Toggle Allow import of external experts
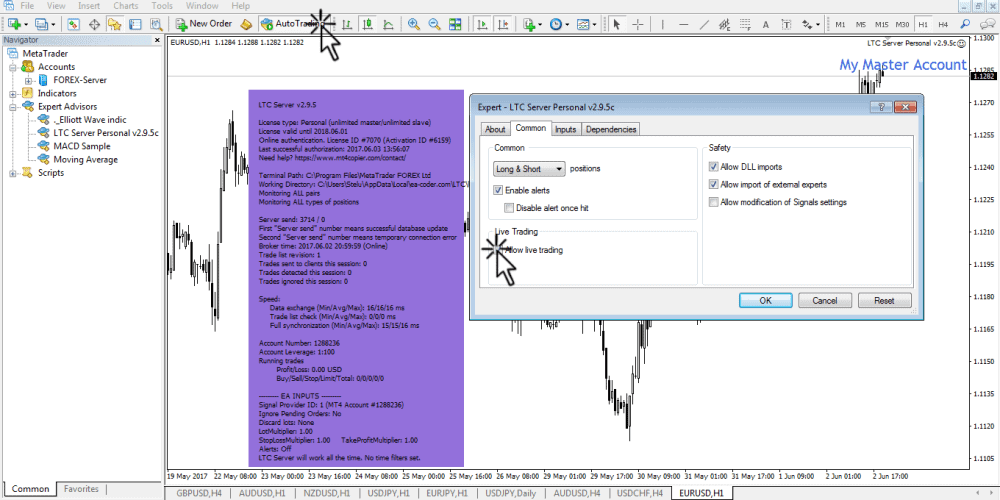The width and height of the screenshot is (1000, 500). pyautogui.click(x=713, y=184)
